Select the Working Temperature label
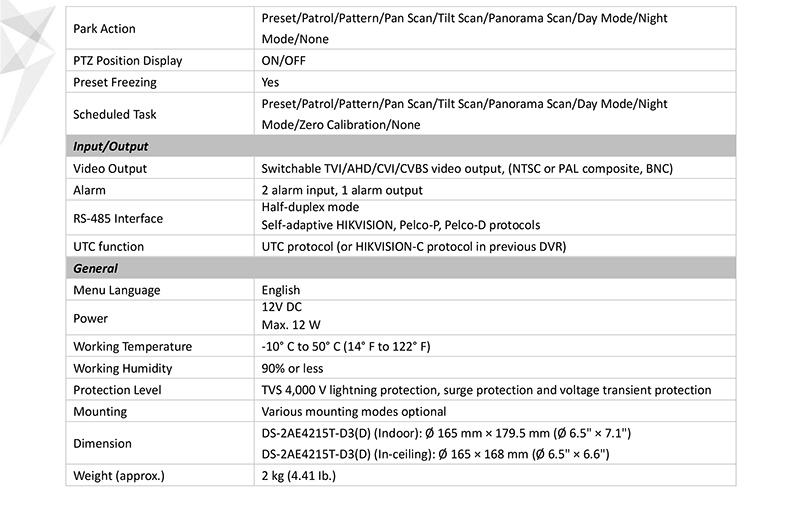 pos(133,347)
